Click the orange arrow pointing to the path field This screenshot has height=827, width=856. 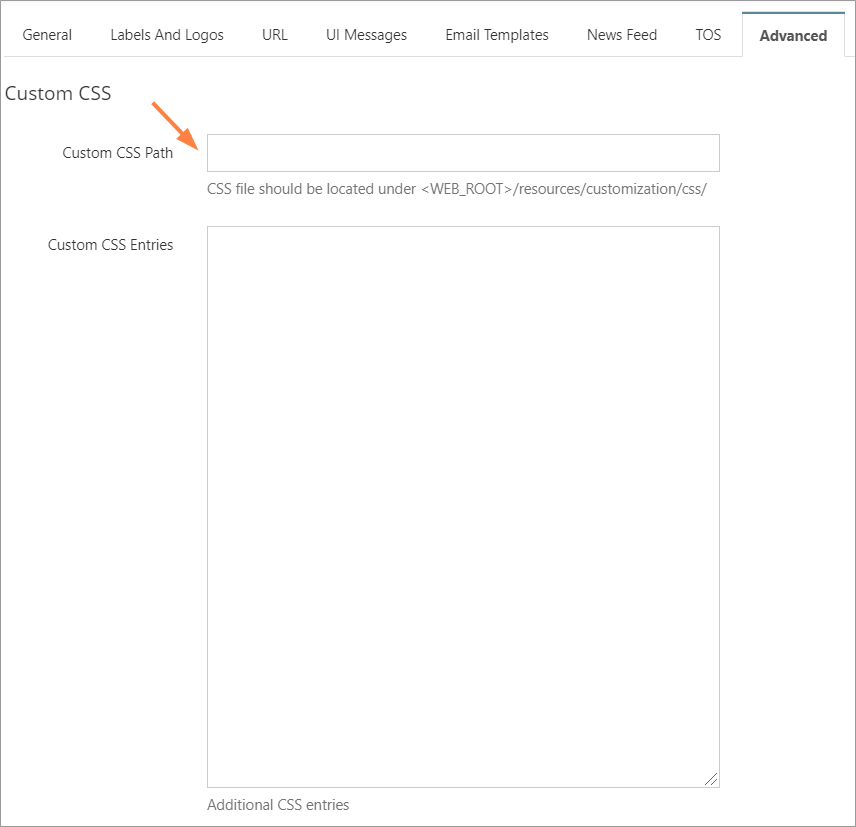click(170, 118)
